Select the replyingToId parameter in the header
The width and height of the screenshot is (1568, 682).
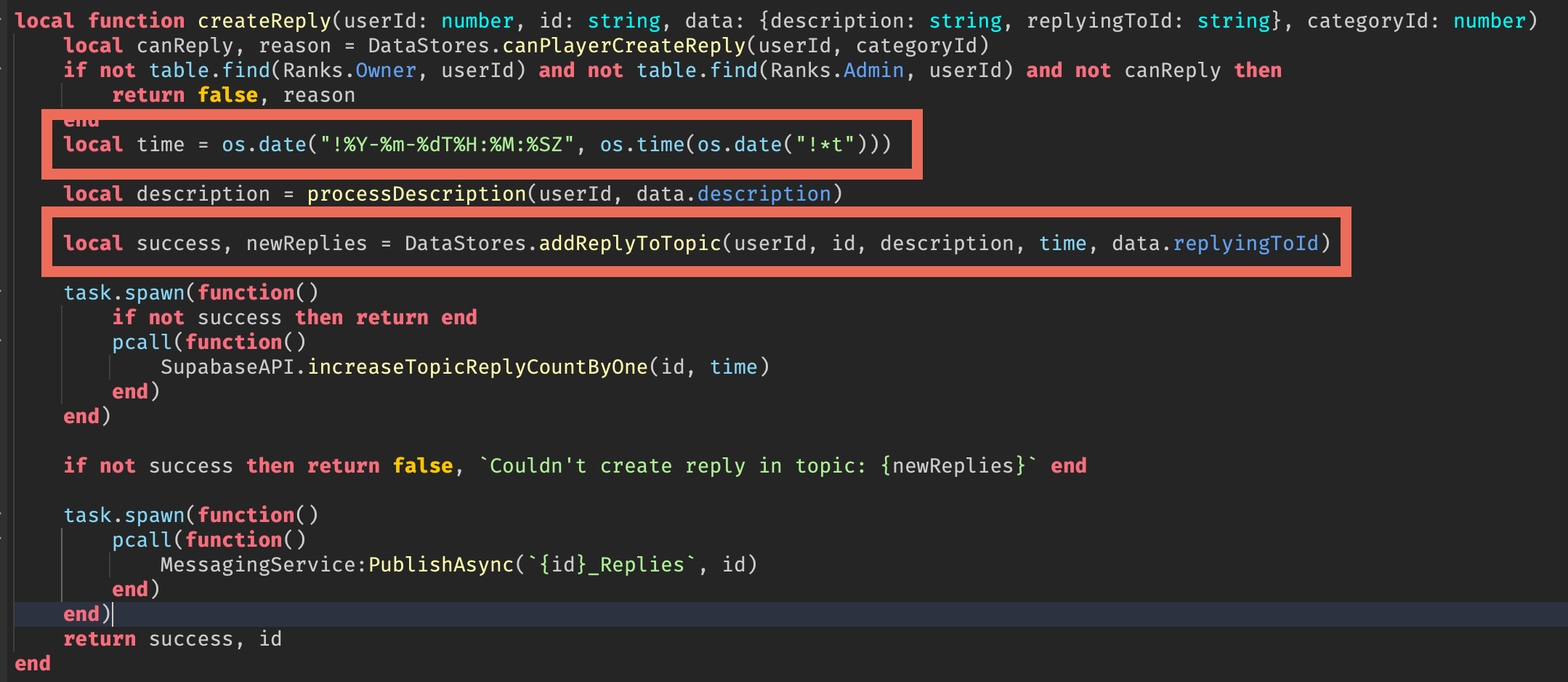click(x=1101, y=20)
